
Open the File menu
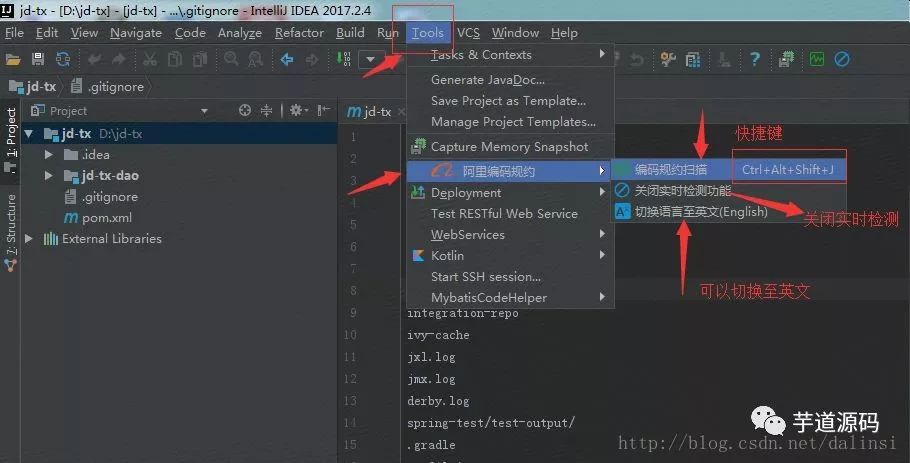15,33
